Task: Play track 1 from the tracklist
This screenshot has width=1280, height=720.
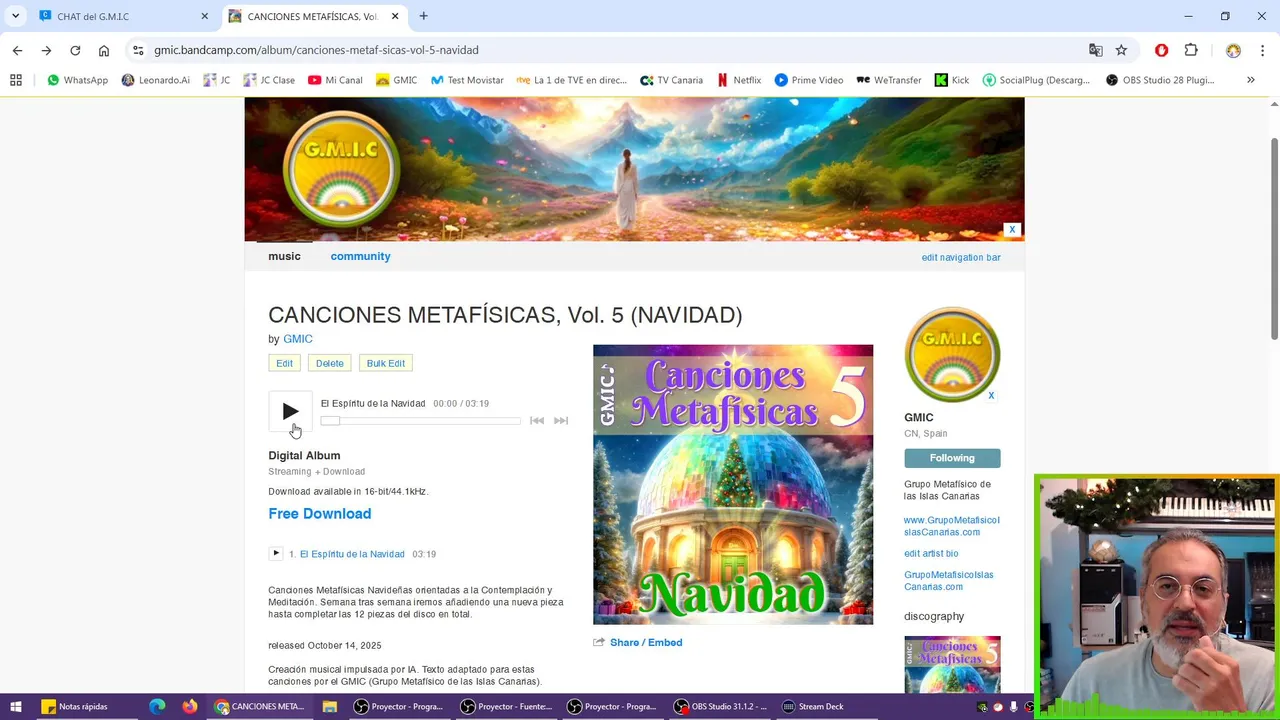Action: [x=276, y=553]
